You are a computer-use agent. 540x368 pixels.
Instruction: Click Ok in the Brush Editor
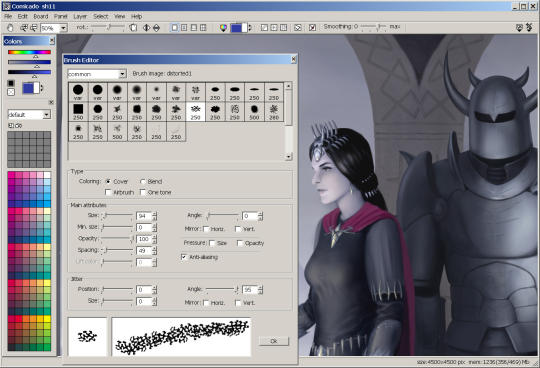pos(274,341)
